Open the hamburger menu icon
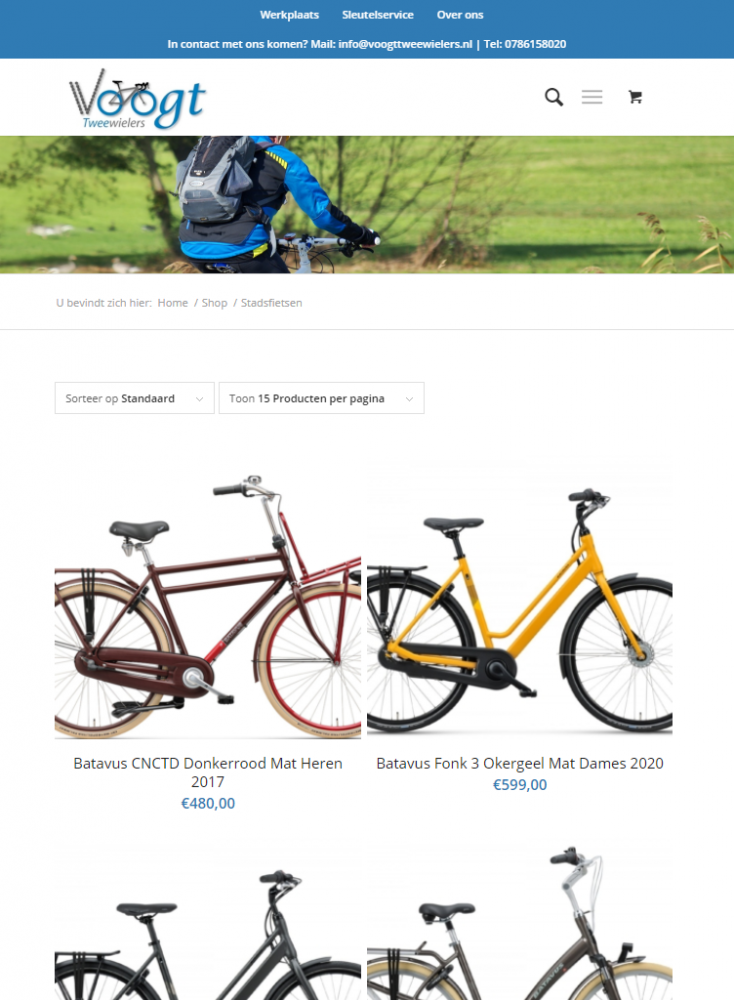This screenshot has height=1000, width=734. pos(592,97)
